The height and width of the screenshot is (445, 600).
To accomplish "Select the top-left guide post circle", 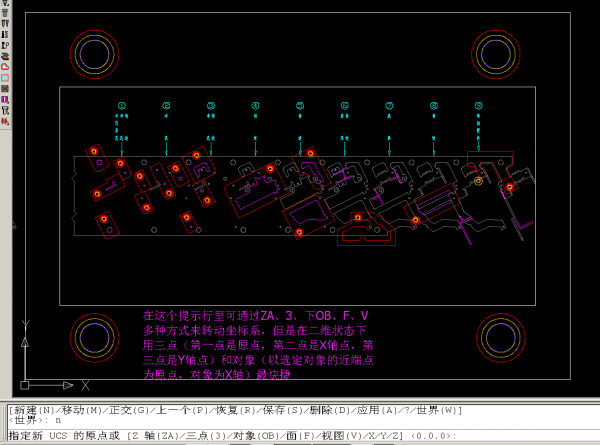I will point(96,53).
